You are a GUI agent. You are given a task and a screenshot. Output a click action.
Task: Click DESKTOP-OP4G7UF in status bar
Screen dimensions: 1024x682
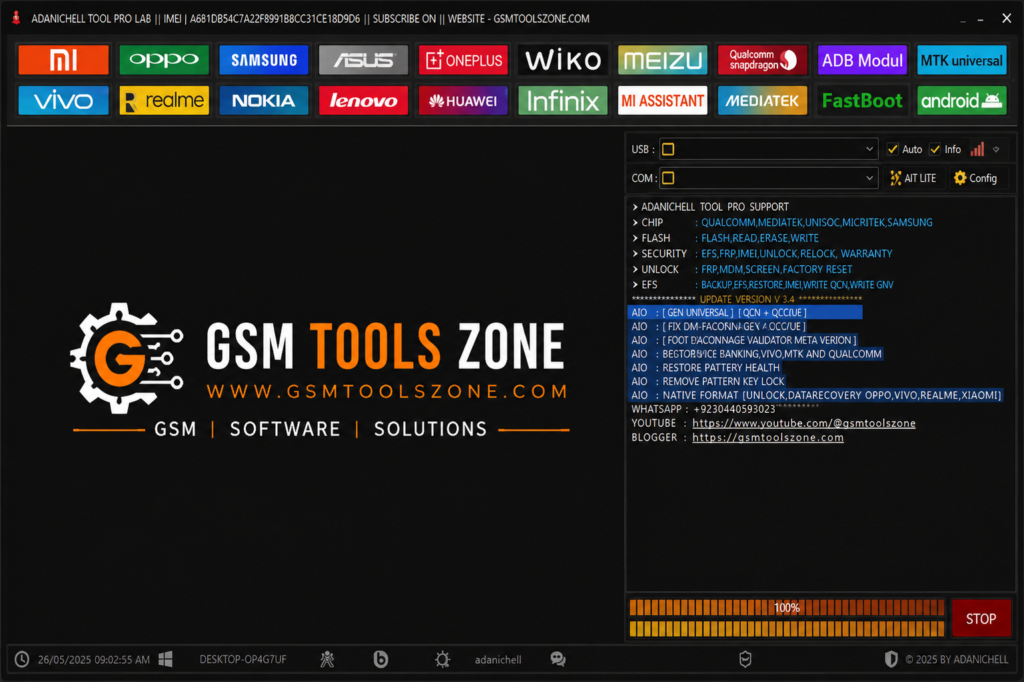click(x=243, y=660)
